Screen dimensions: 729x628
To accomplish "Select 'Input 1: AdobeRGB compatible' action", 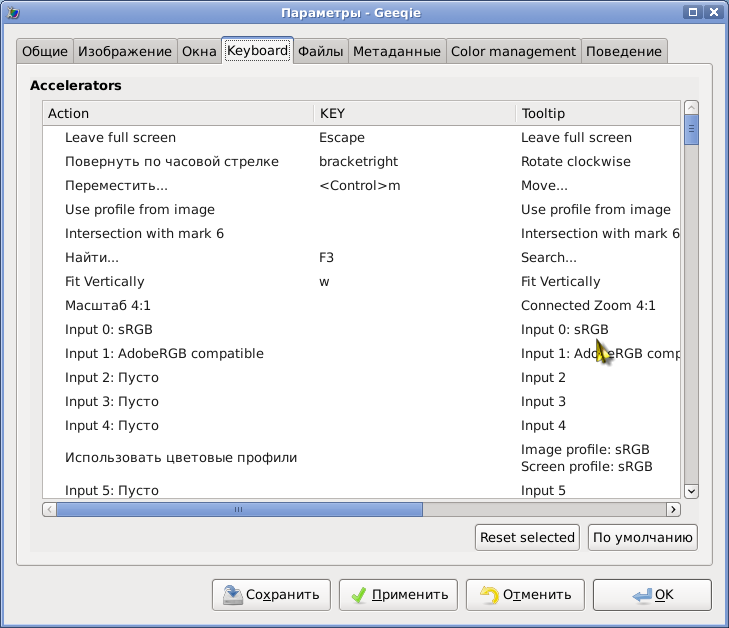I will click(x=361, y=354).
